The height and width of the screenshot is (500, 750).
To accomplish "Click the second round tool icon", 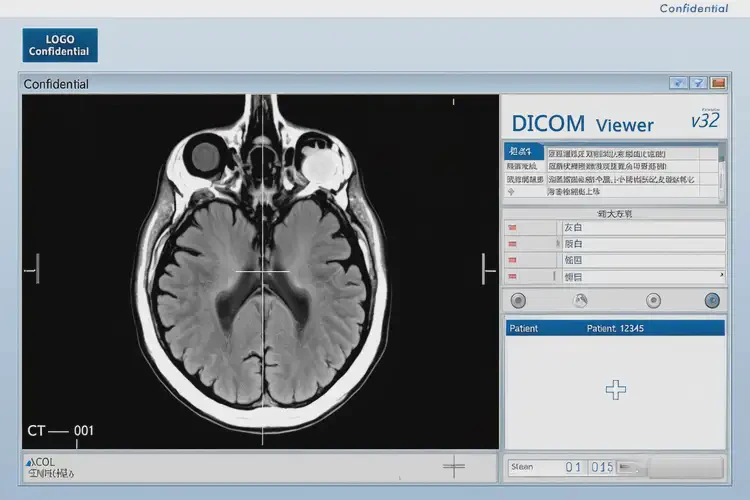I will point(580,300).
